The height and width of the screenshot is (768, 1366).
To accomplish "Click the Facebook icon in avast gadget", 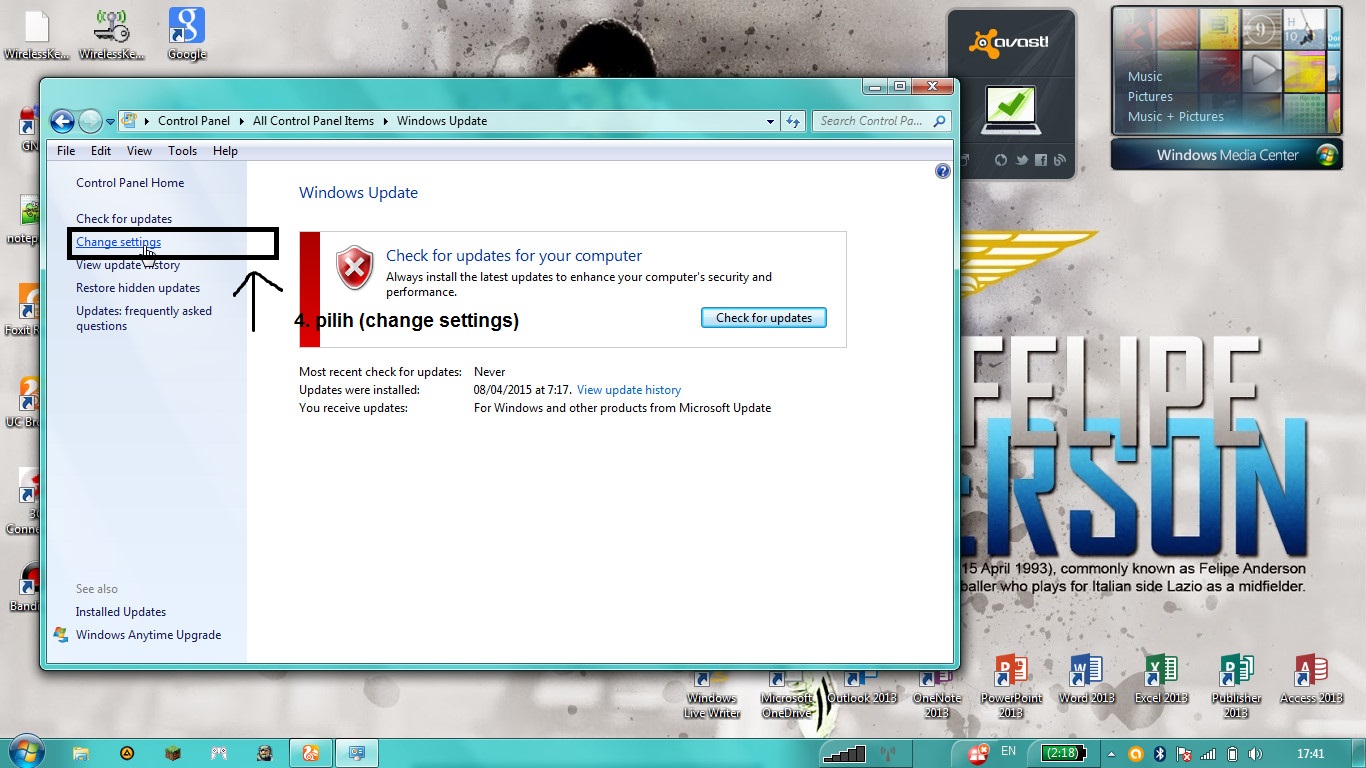I will pos(1041,160).
